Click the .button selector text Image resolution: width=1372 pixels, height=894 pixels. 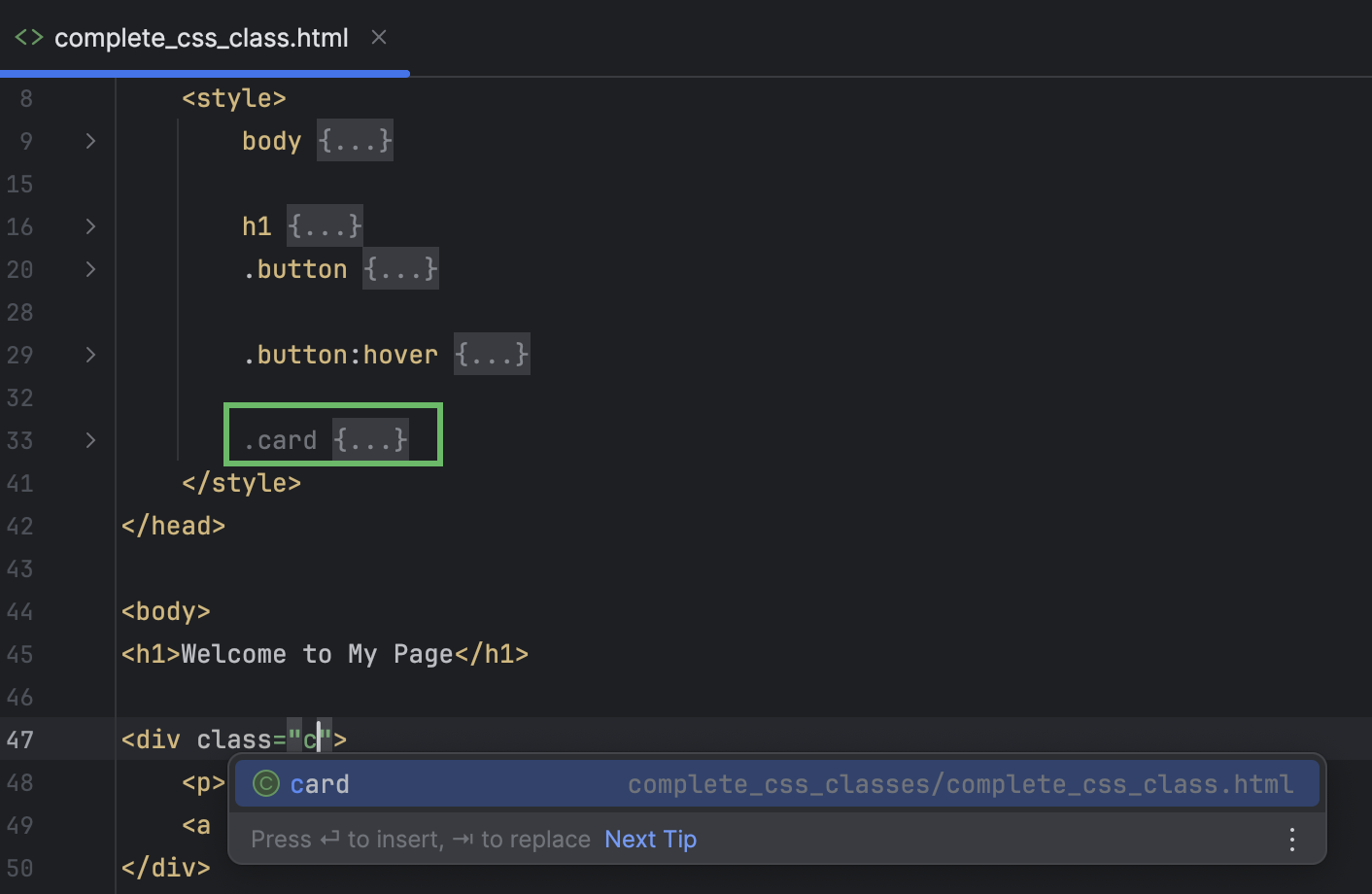click(x=294, y=269)
